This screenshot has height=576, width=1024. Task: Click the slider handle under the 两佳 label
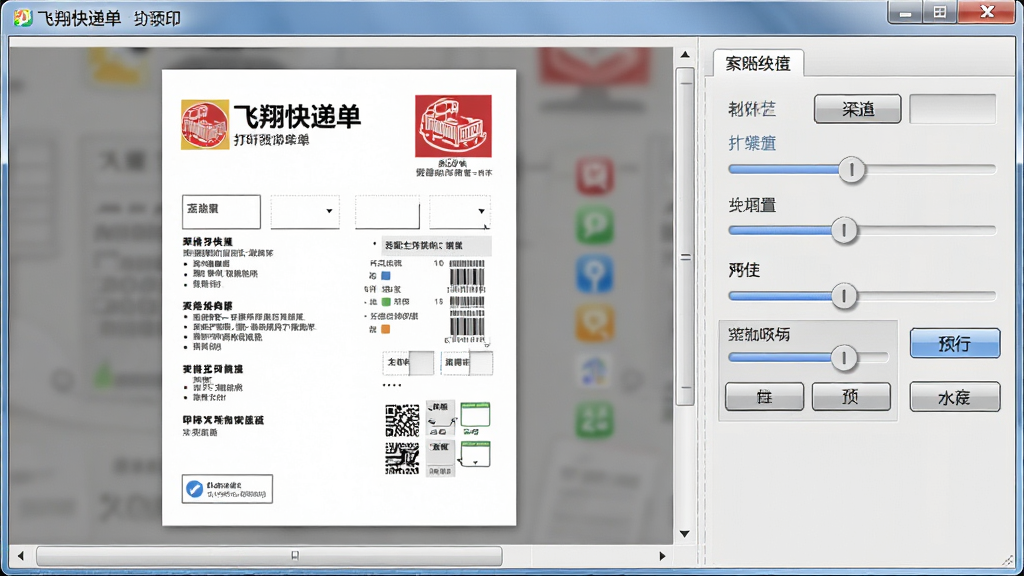[x=844, y=296]
